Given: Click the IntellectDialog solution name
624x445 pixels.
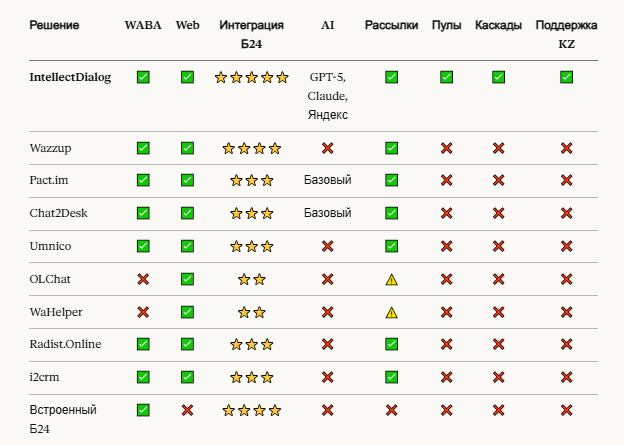Looking at the screenshot, I should (70, 77).
